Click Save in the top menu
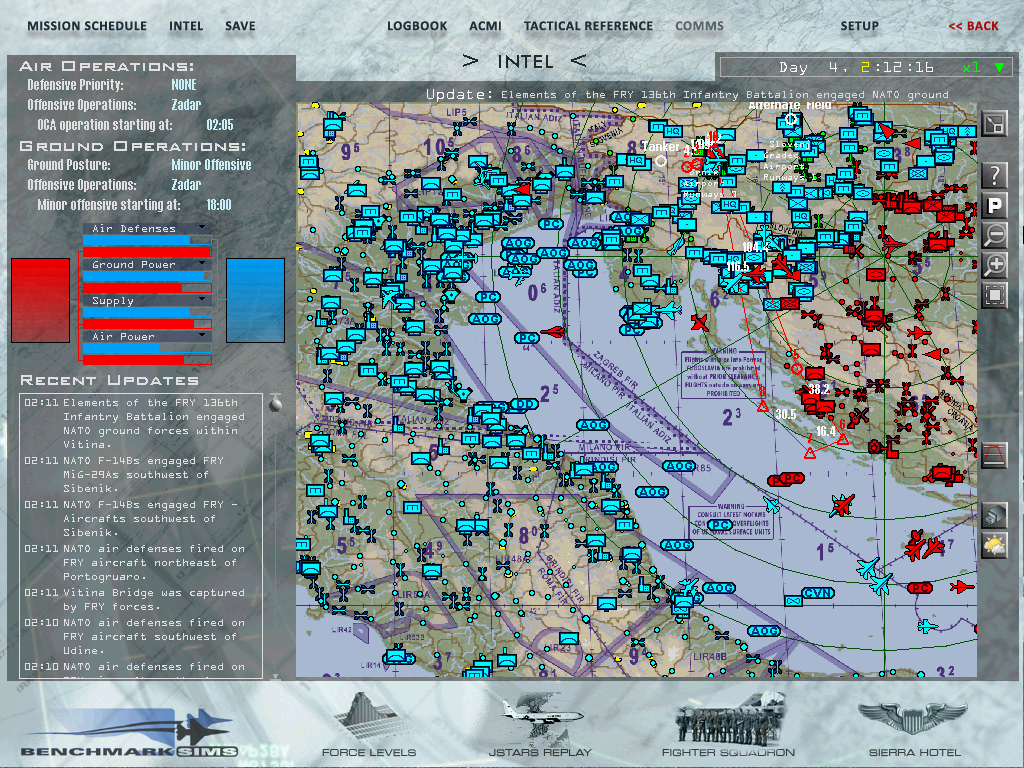The width and height of the screenshot is (1024, 768). tap(240, 26)
